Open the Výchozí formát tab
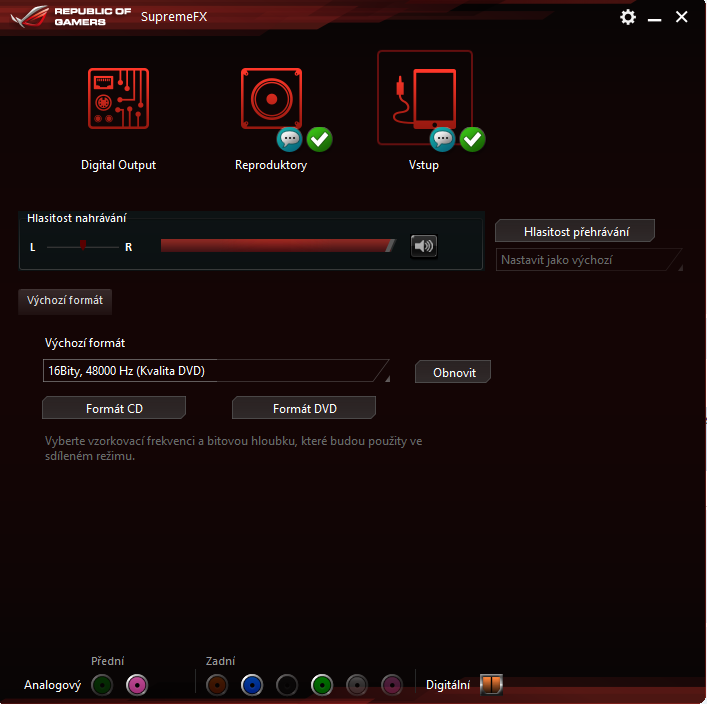Viewport: 707px width, 704px height. coord(65,300)
